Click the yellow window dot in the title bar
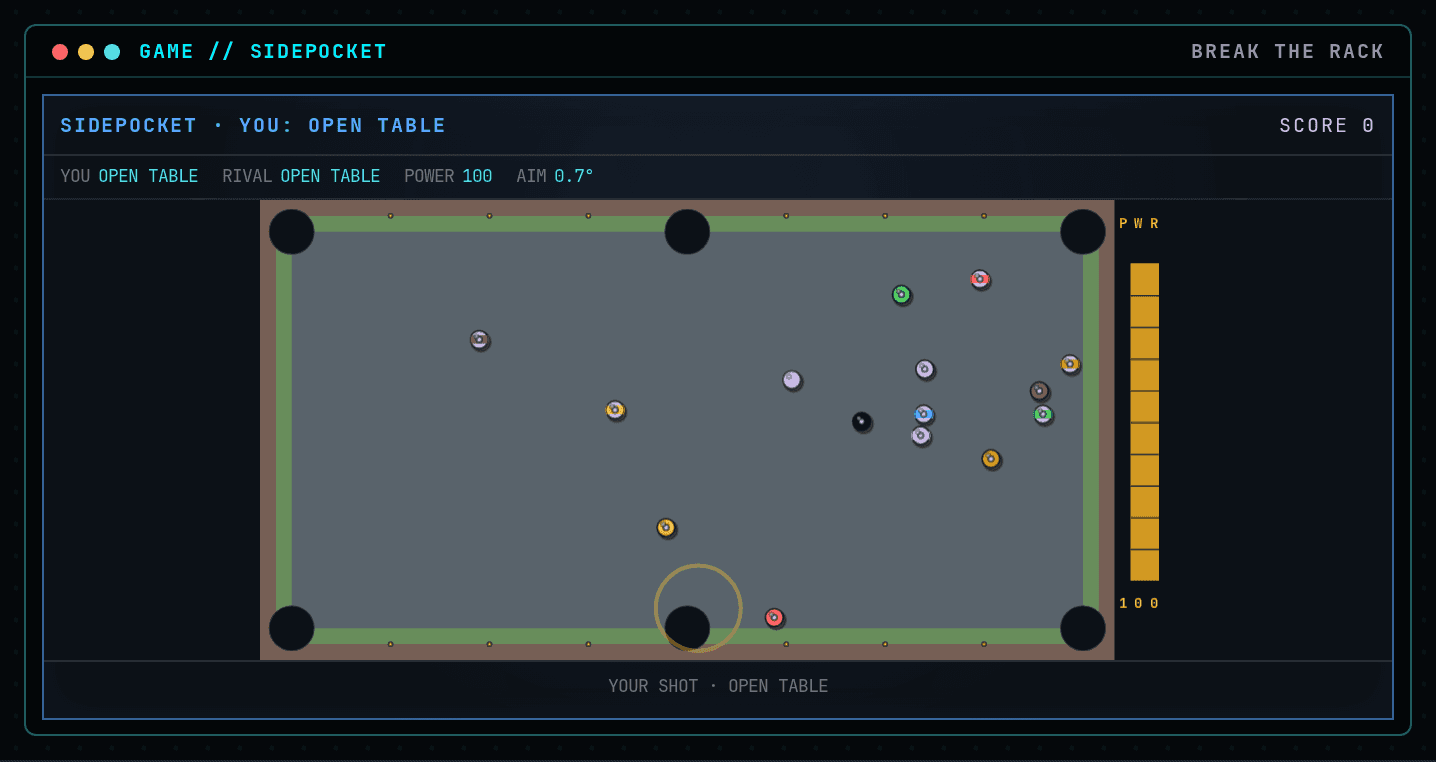Screen dimensions: 1436x762 [x=86, y=52]
